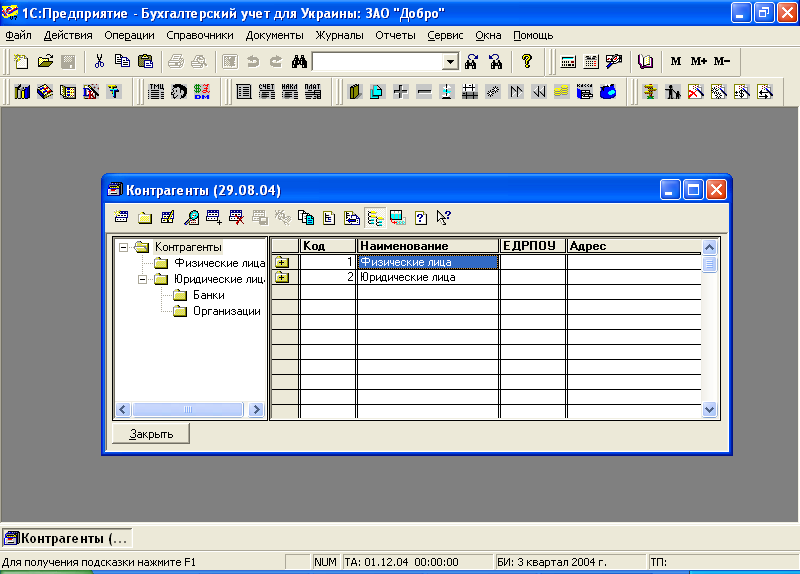This screenshot has height=574, width=800.
Task: Click the adult and child figures icon
Action: coord(673,92)
